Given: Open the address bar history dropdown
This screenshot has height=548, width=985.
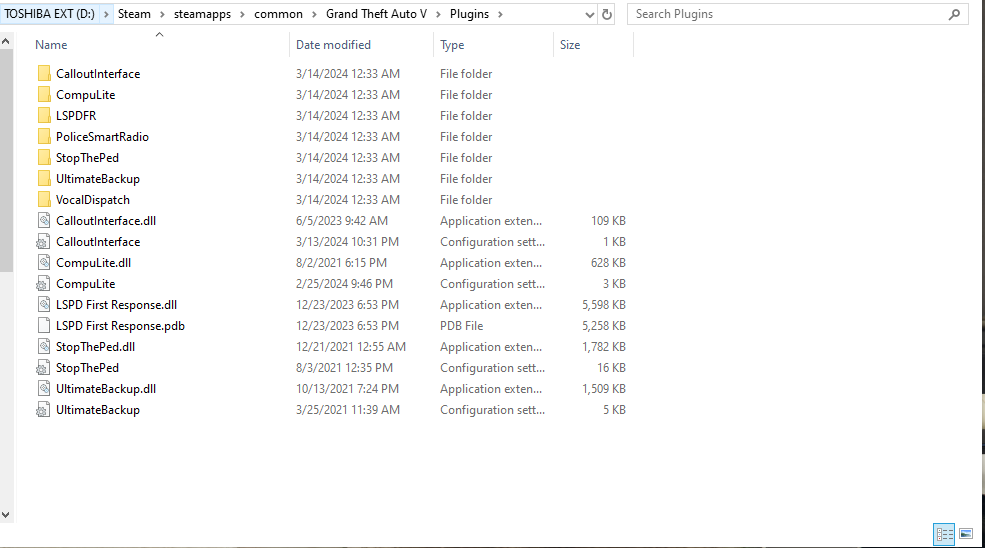Looking at the screenshot, I should 589,14.
